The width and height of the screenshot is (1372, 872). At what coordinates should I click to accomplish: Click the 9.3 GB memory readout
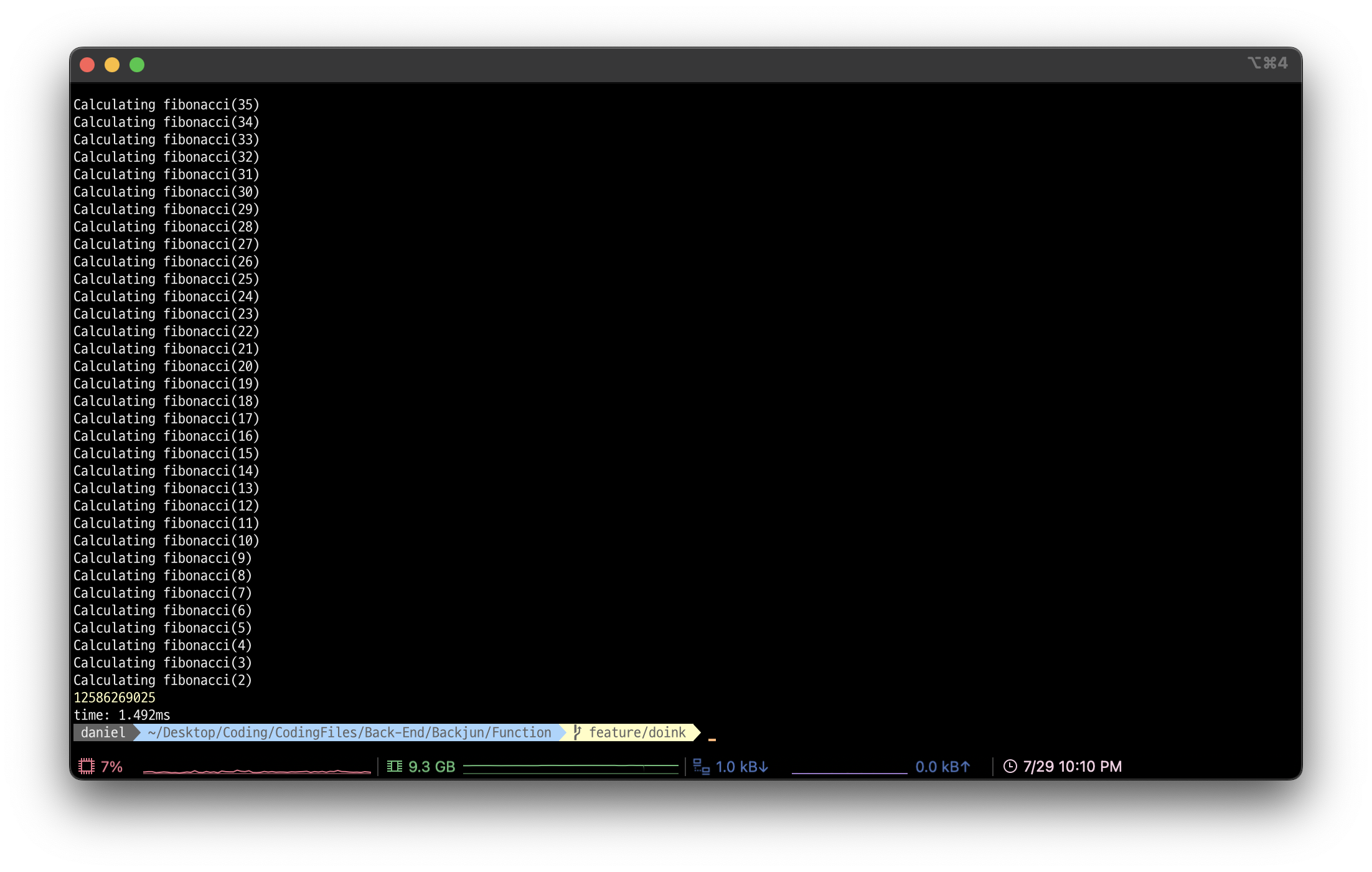431,767
